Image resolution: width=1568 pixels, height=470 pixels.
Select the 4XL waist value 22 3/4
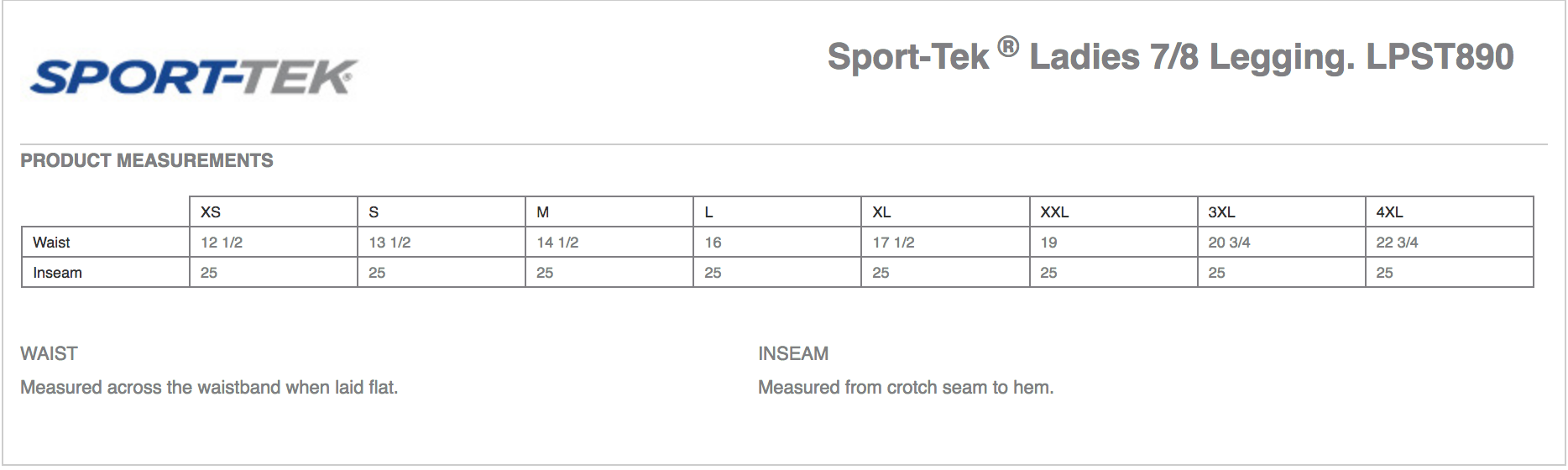(x=1397, y=243)
